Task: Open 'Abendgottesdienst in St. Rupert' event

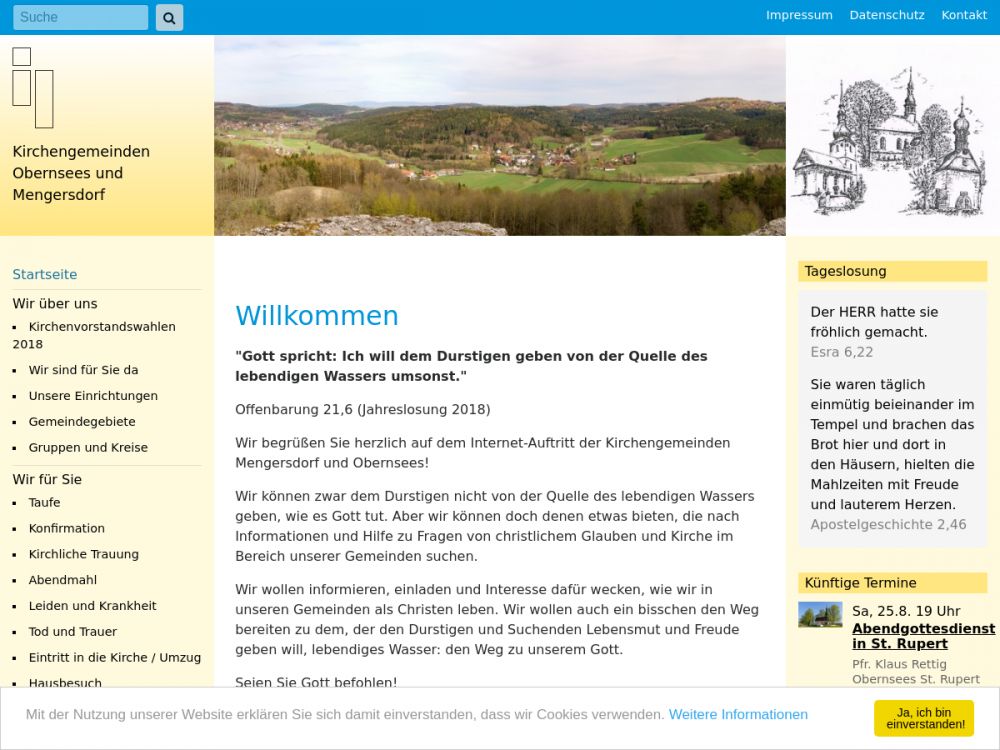Action: point(923,636)
